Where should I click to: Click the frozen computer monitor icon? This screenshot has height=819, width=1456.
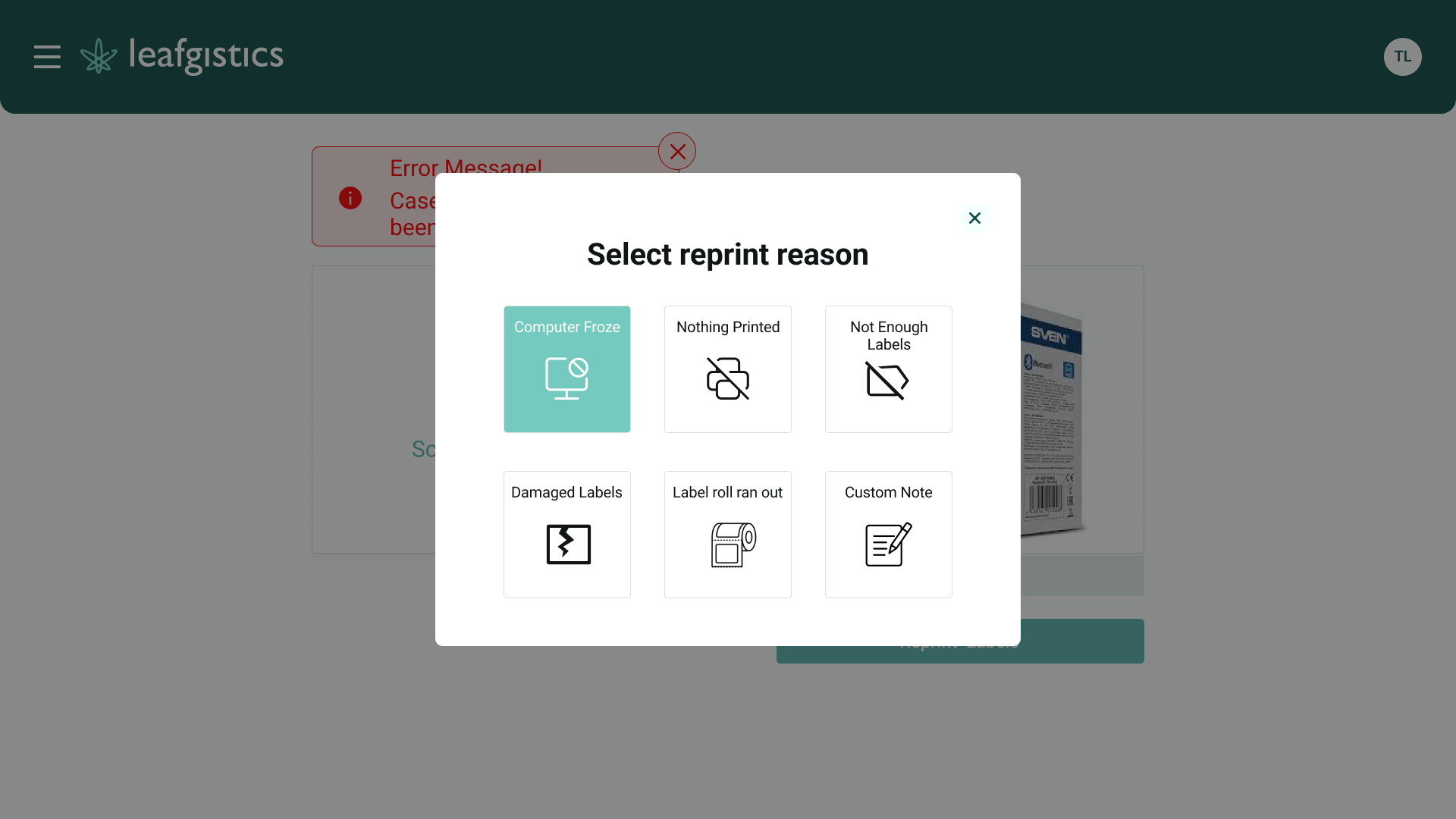click(567, 378)
